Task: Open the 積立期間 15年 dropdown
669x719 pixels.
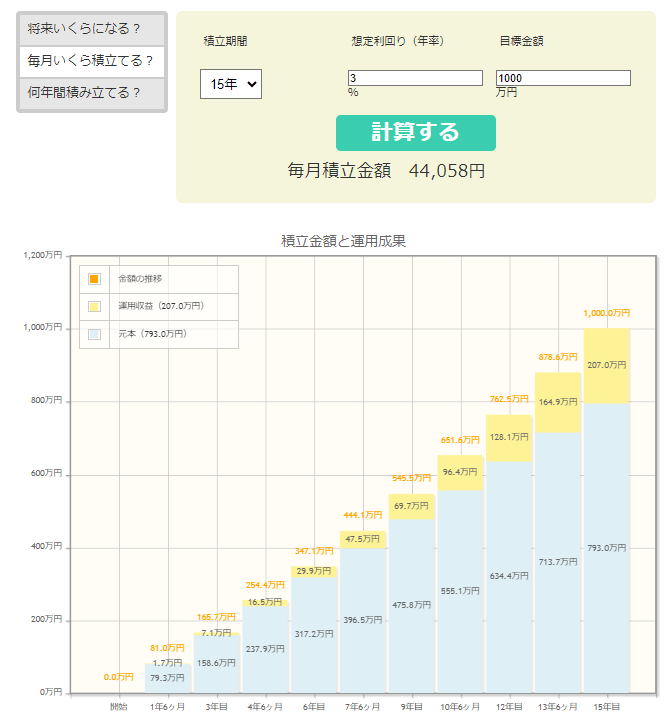Action: click(230, 85)
